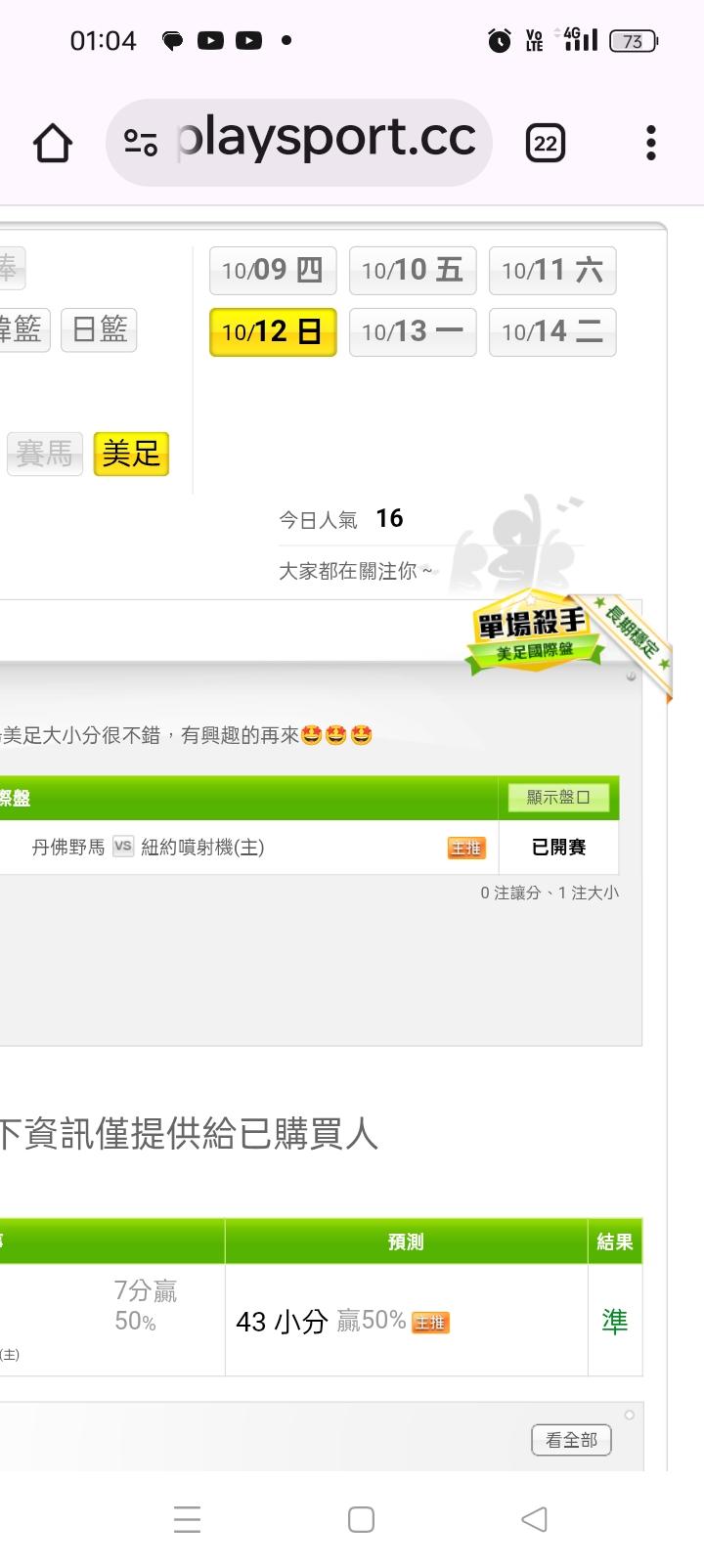Toggle 顯示盤口 to show odds
This screenshot has height=1568, width=704.
[558, 798]
